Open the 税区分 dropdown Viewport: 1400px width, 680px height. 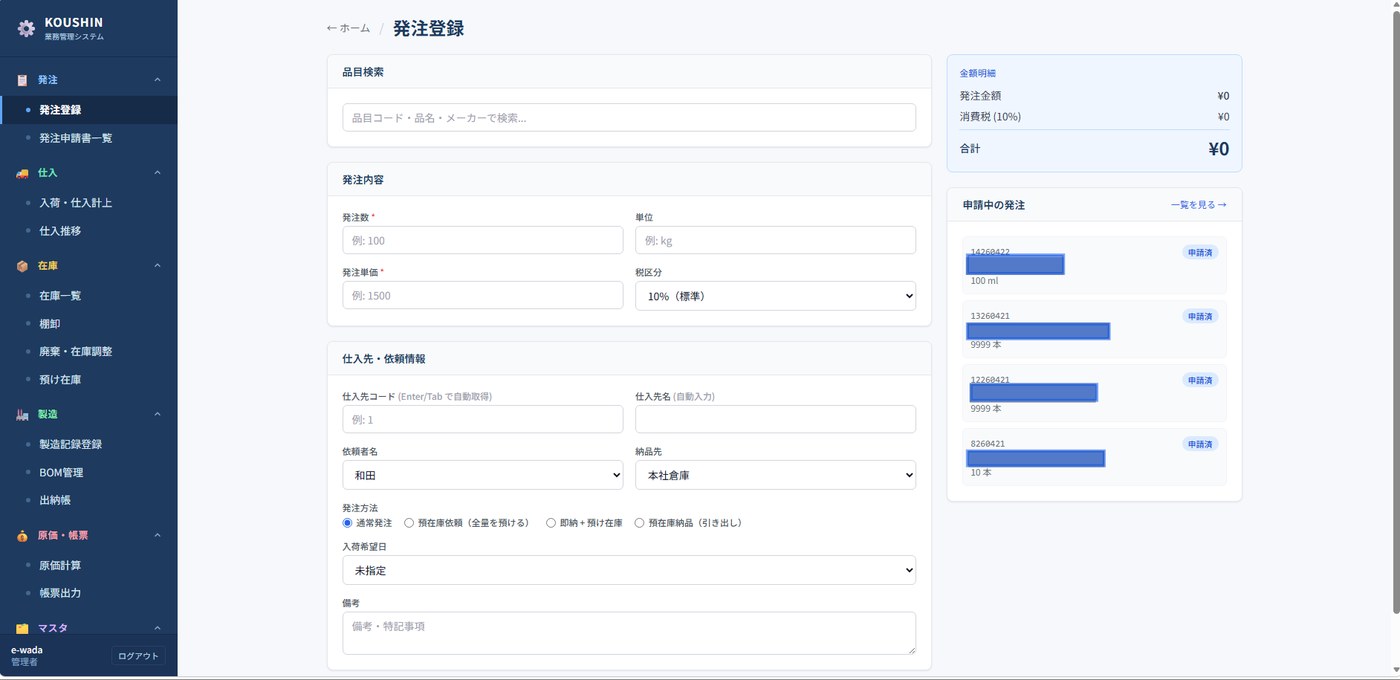click(775, 296)
